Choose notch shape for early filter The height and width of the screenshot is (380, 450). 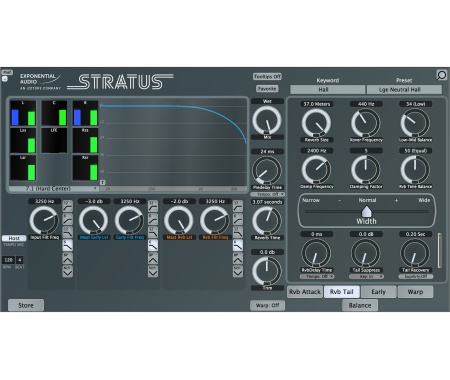click(x=153, y=271)
